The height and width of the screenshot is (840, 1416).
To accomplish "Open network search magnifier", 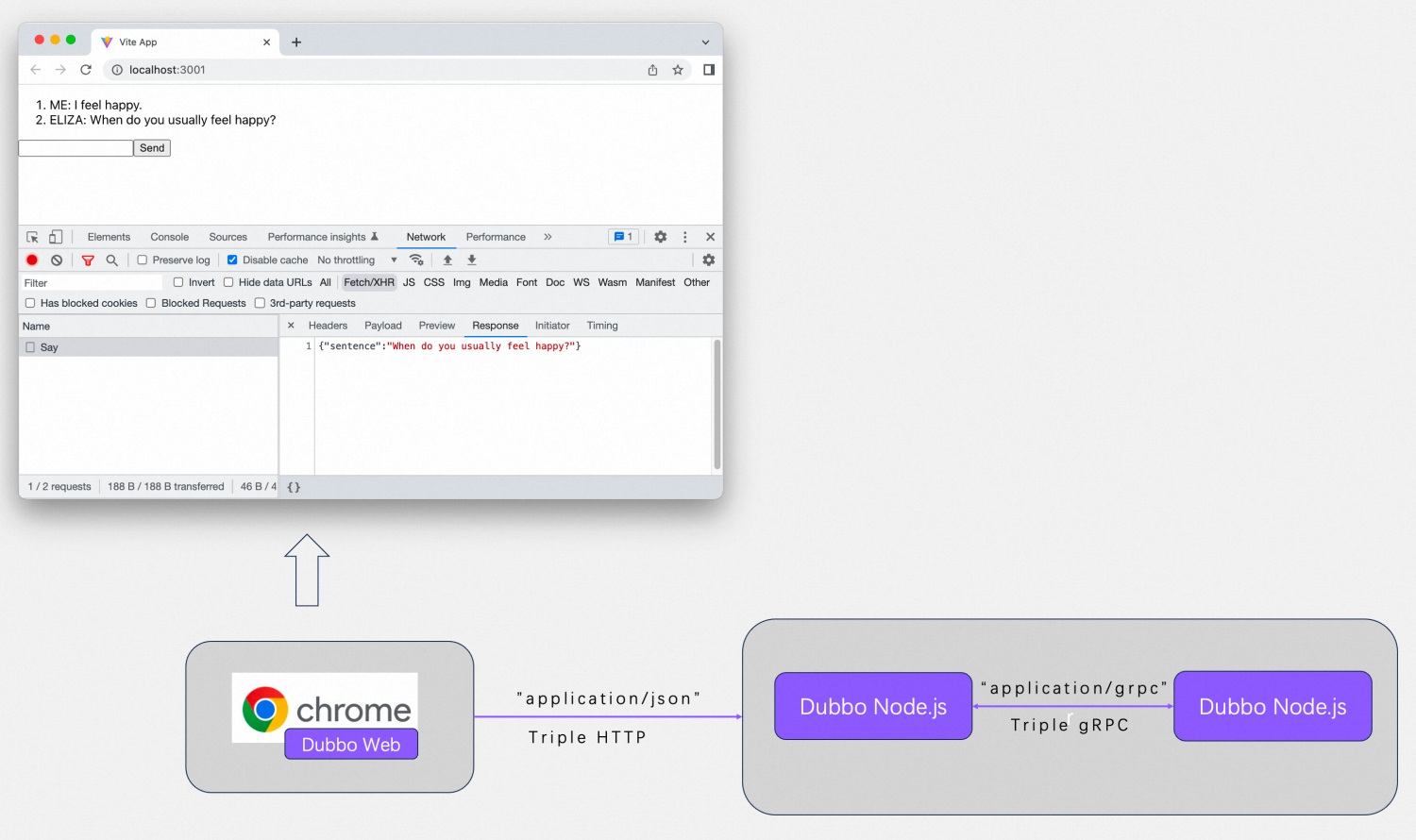I will pos(112,260).
